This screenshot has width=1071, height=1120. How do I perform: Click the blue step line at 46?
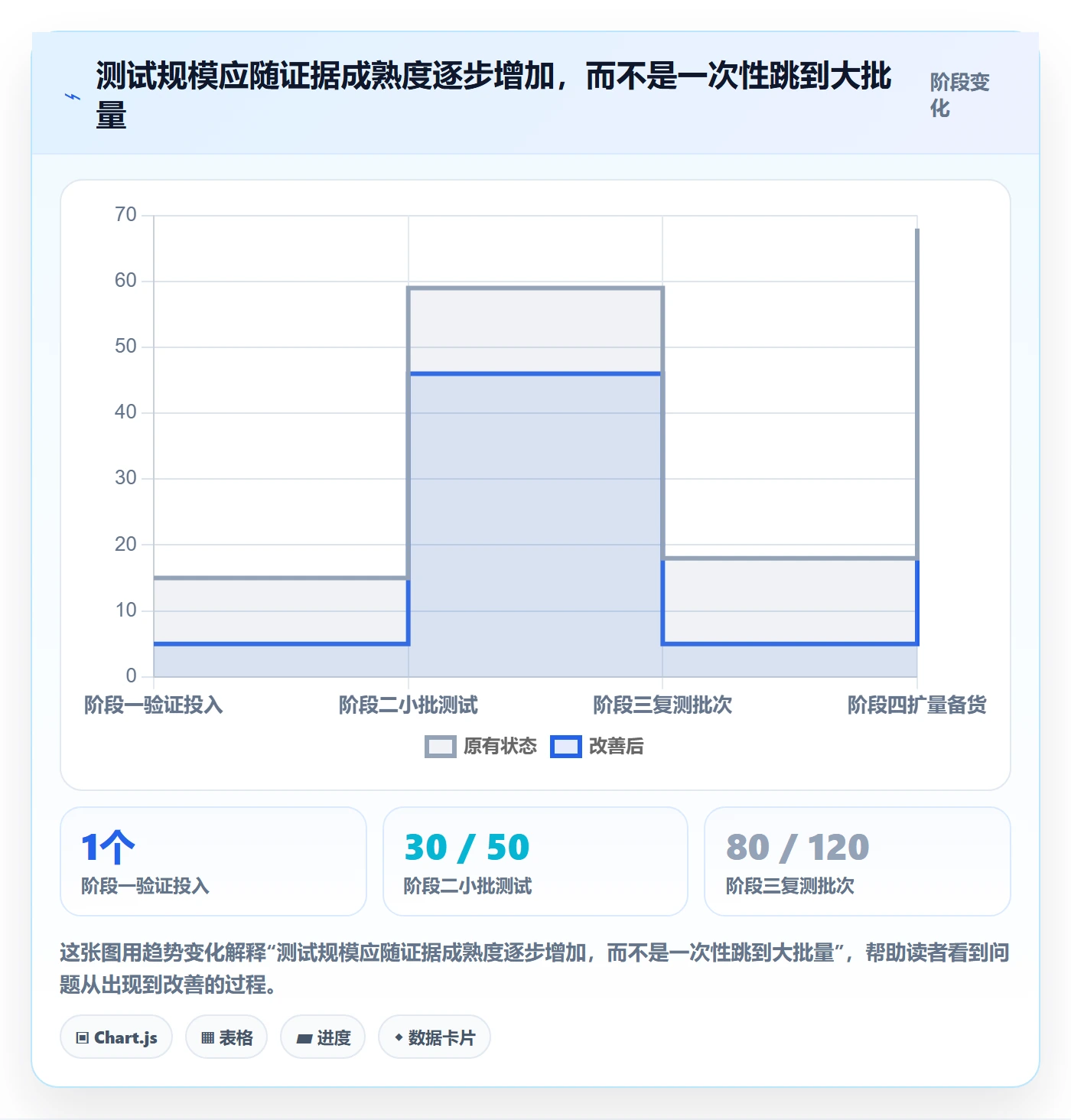[535, 373]
